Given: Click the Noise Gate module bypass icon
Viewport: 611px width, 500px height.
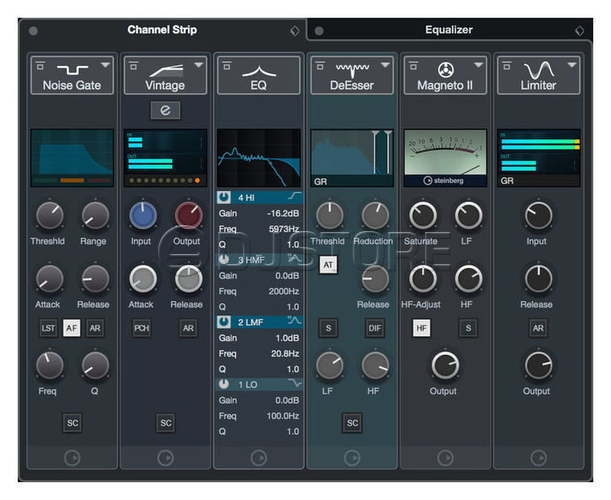Looking at the screenshot, I should [x=40, y=65].
